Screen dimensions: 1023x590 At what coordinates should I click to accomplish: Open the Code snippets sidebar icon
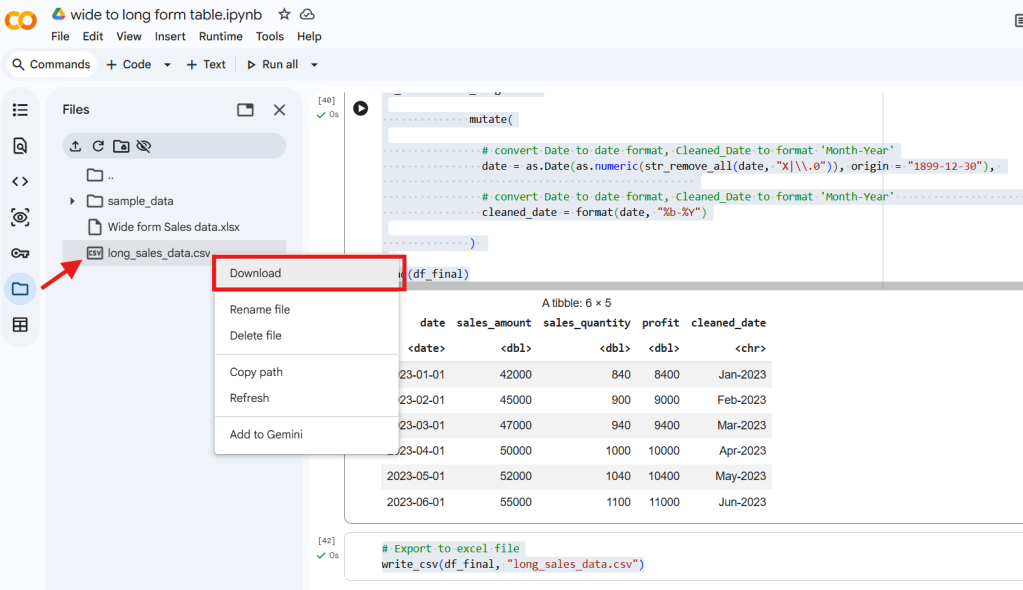20,182
